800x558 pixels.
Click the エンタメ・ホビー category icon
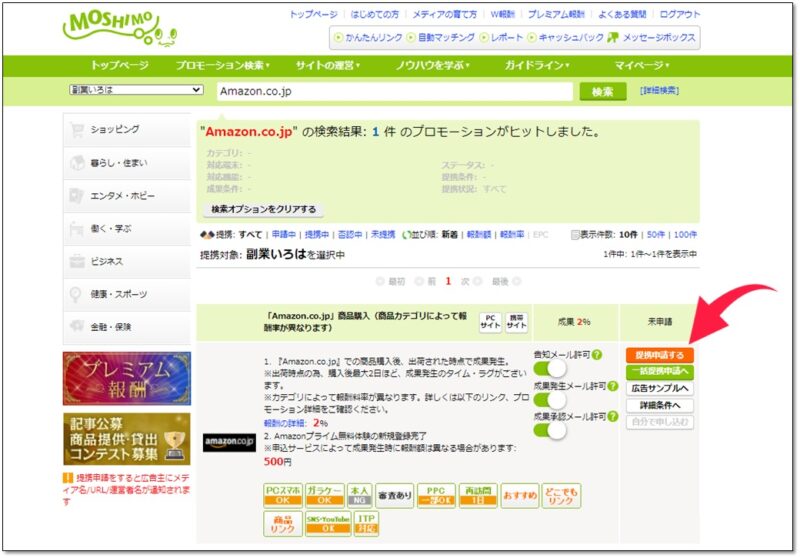pos(77,196)
